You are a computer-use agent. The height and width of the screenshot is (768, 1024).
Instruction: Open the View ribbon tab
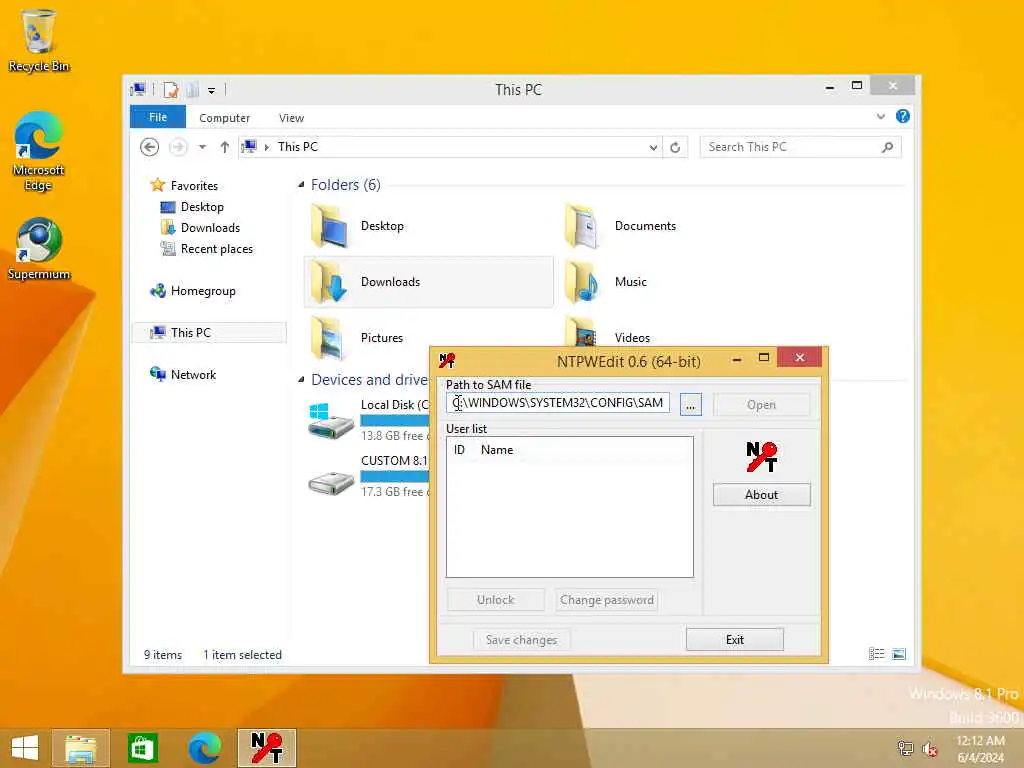(291, 118)
